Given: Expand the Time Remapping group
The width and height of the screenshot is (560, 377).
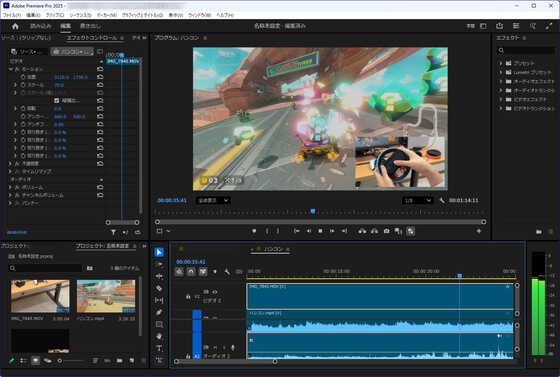Looking at the screenshot, I should pyautogui.click(x=10, y=171).
